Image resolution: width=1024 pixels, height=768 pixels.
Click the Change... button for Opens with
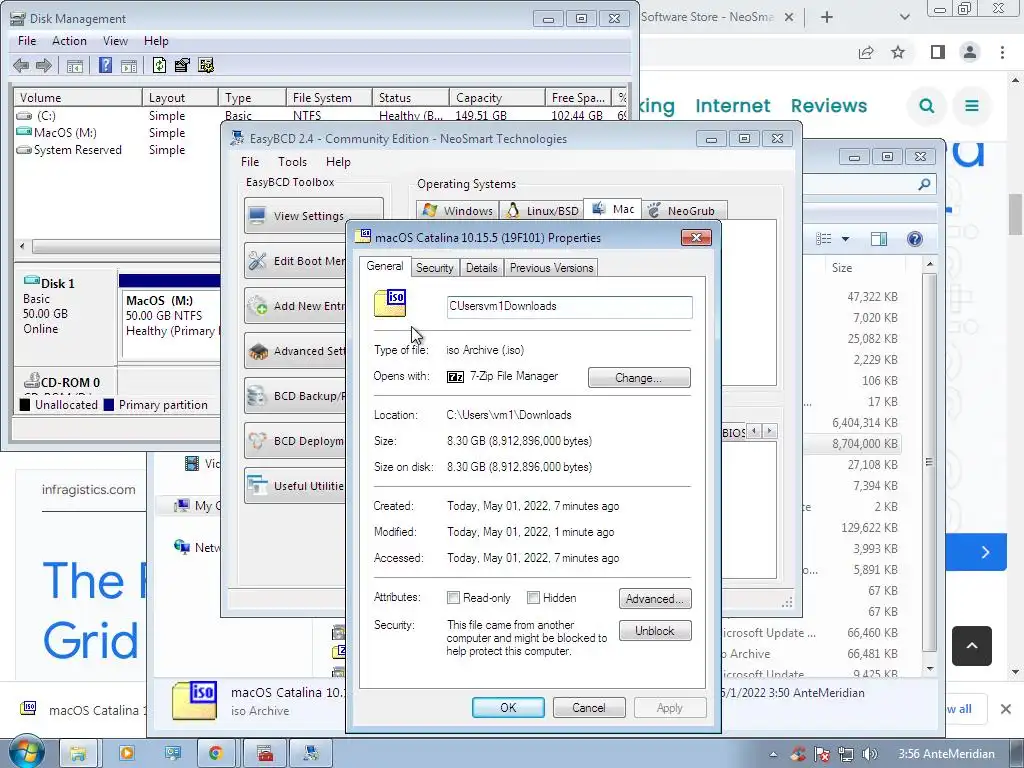639,377
